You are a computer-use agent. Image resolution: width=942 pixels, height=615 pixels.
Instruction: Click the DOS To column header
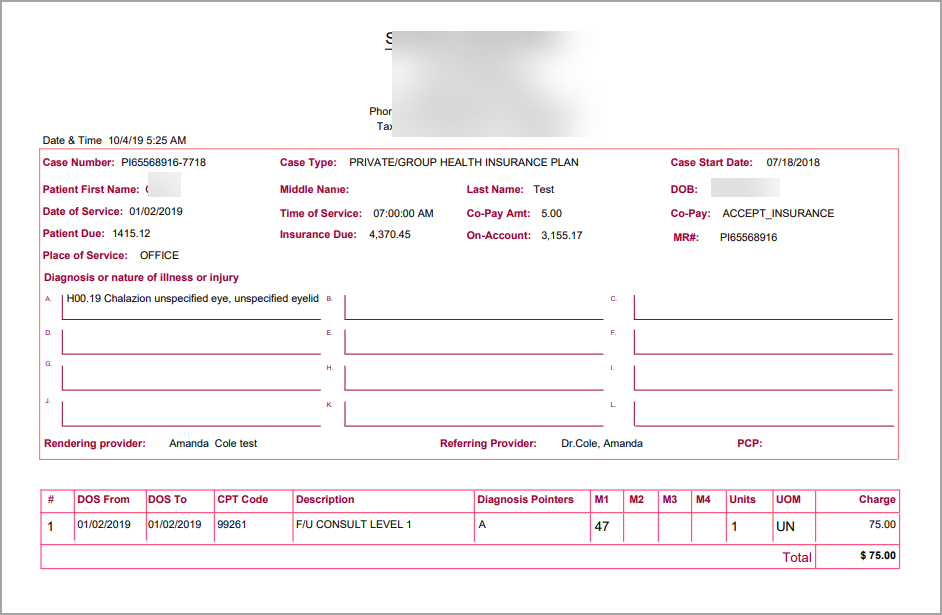pyautogui.click(x=167, y=499)
